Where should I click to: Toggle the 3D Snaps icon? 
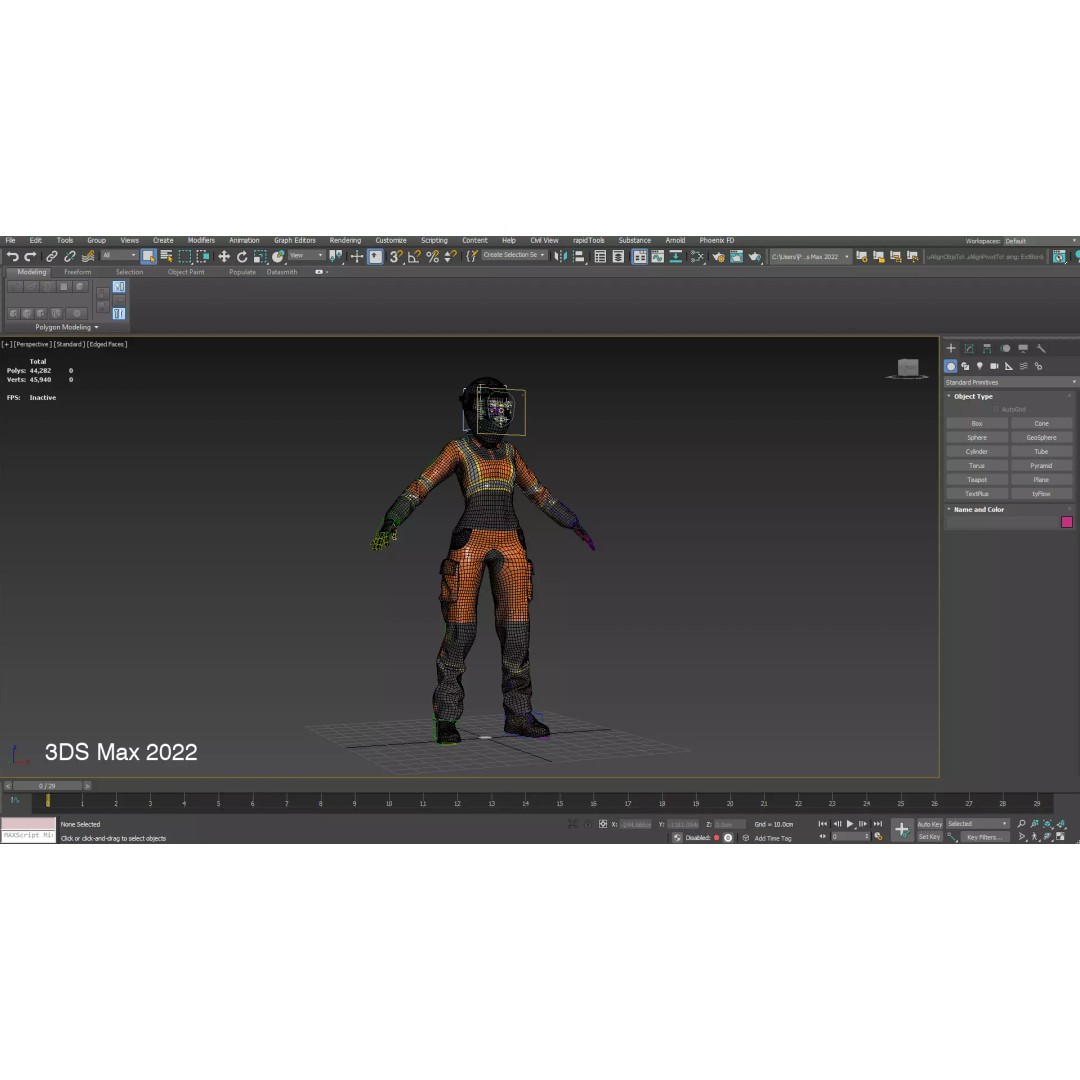pos(396,256)
